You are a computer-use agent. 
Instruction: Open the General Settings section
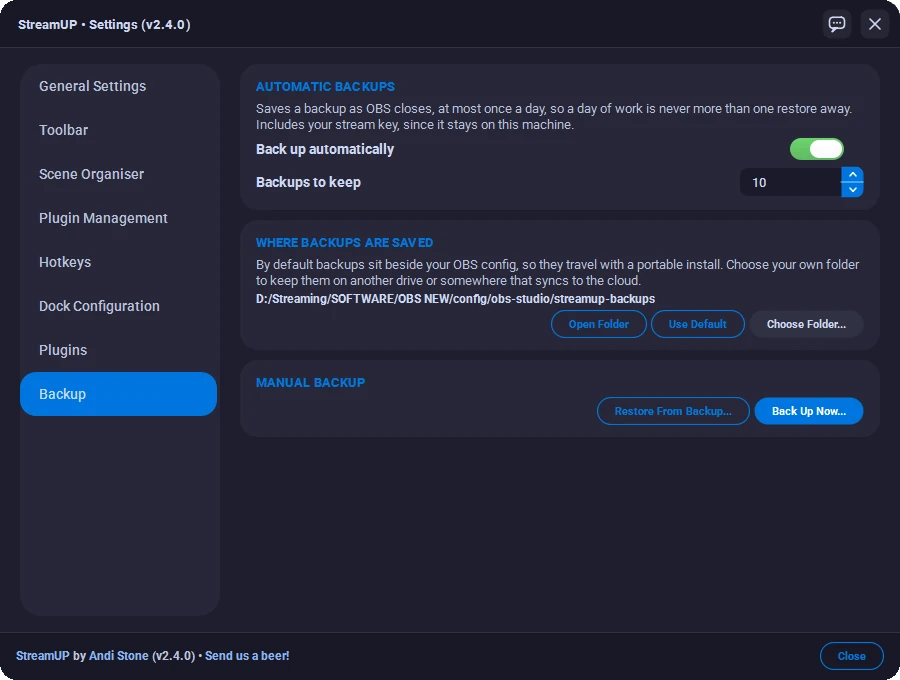coord(118,86)
